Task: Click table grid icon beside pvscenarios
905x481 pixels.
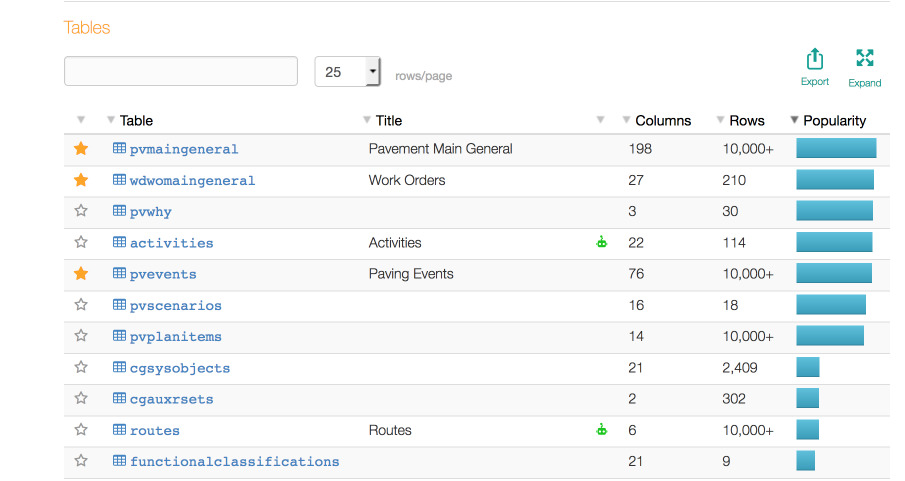Action: pos(119,305)
